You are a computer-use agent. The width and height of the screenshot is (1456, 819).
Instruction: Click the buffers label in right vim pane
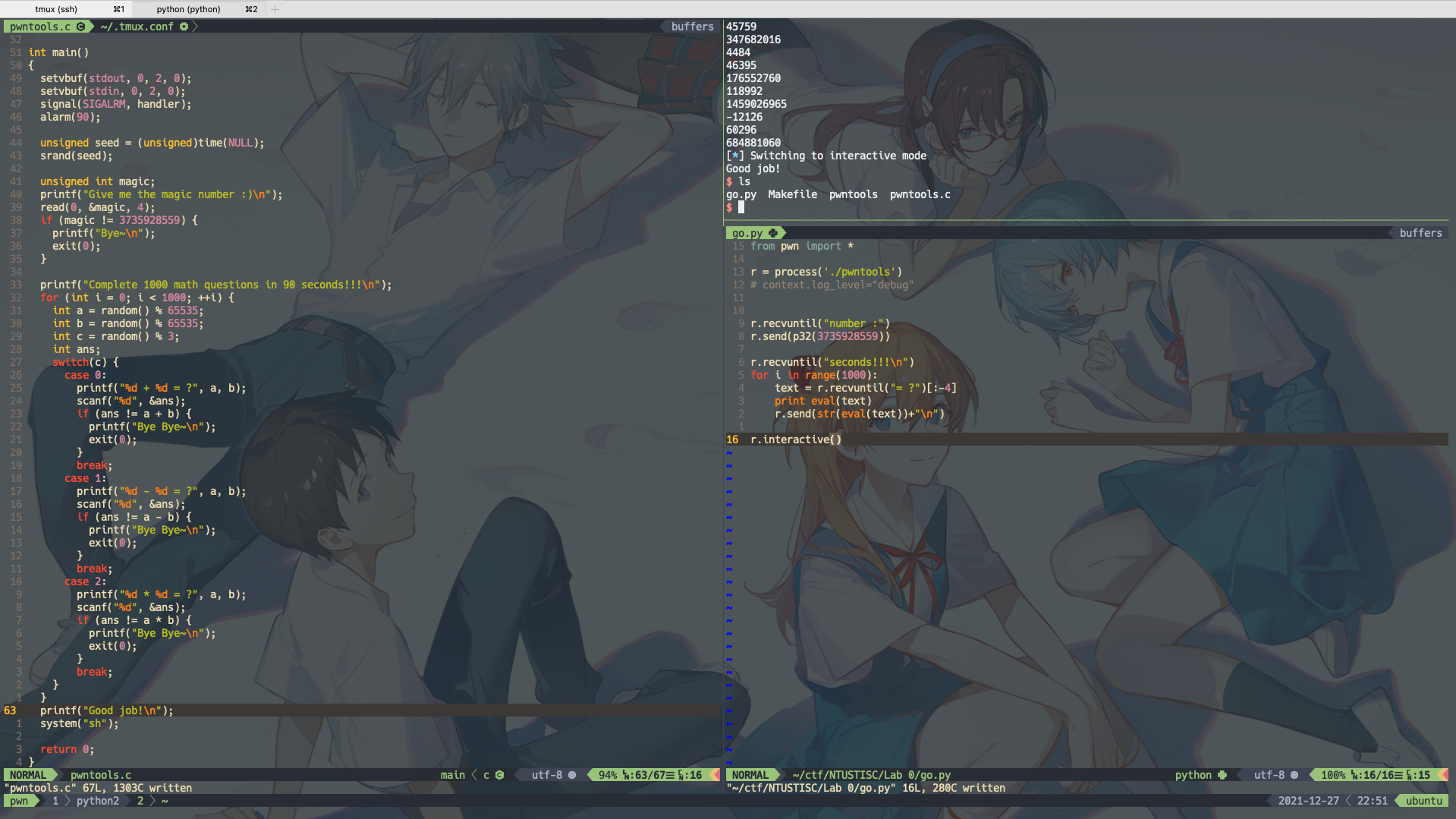coord(1420,233)
